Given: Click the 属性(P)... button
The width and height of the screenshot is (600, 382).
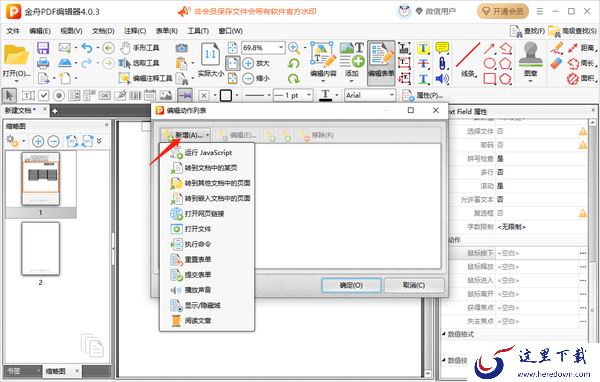Looking at the screenshot, I should pos(423,95).
